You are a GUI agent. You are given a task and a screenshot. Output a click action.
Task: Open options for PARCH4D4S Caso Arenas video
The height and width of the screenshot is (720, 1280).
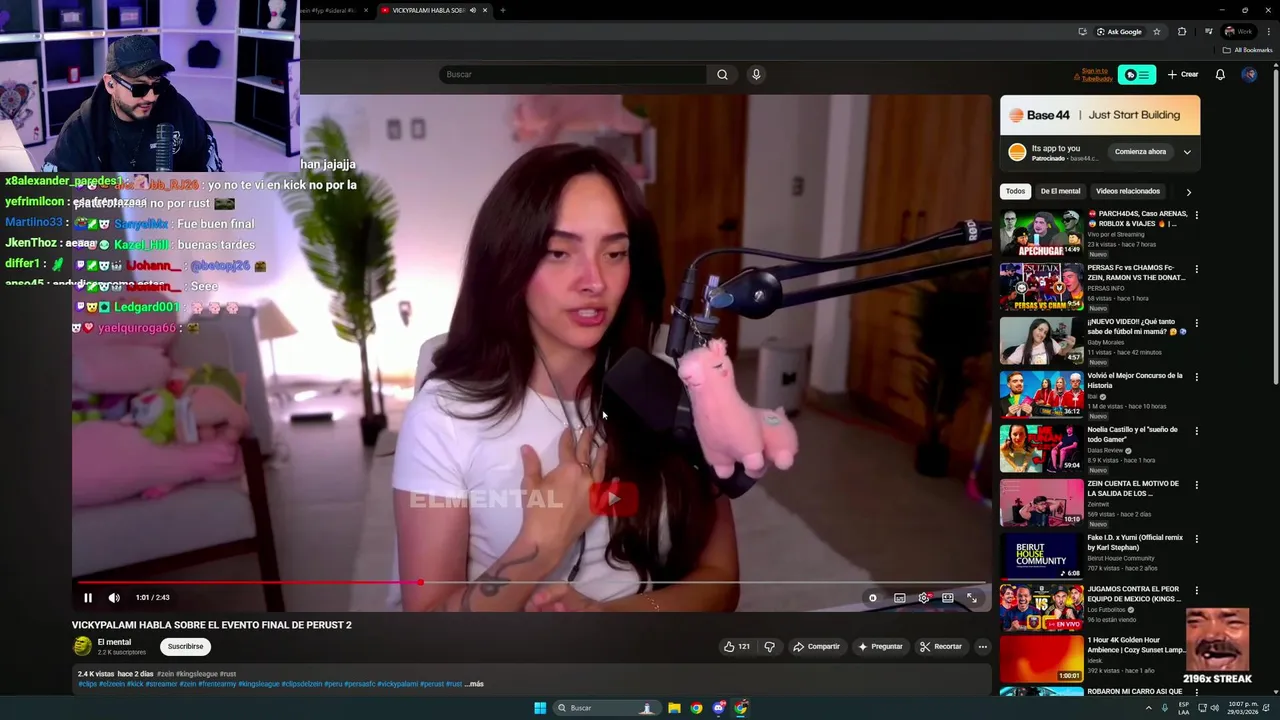pyautogui.click(x=1196, y=215)
